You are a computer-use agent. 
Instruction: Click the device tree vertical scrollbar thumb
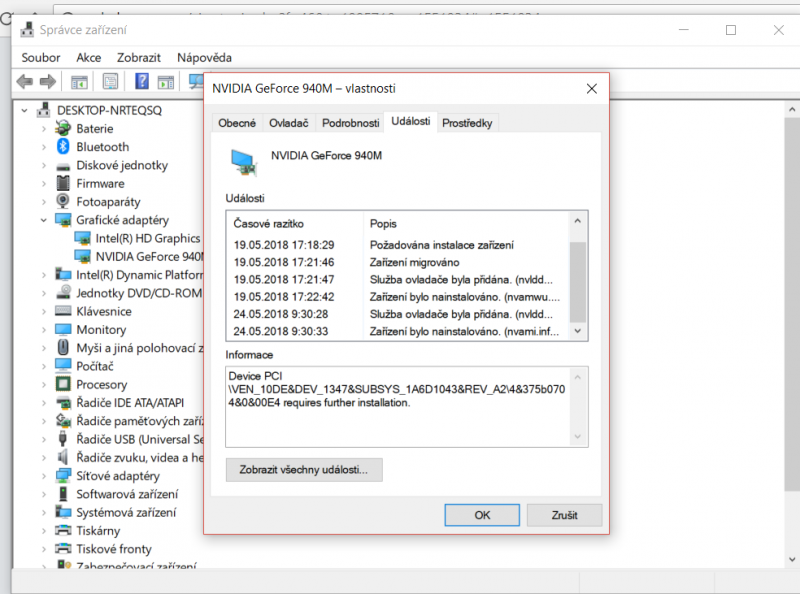point(792,304)
